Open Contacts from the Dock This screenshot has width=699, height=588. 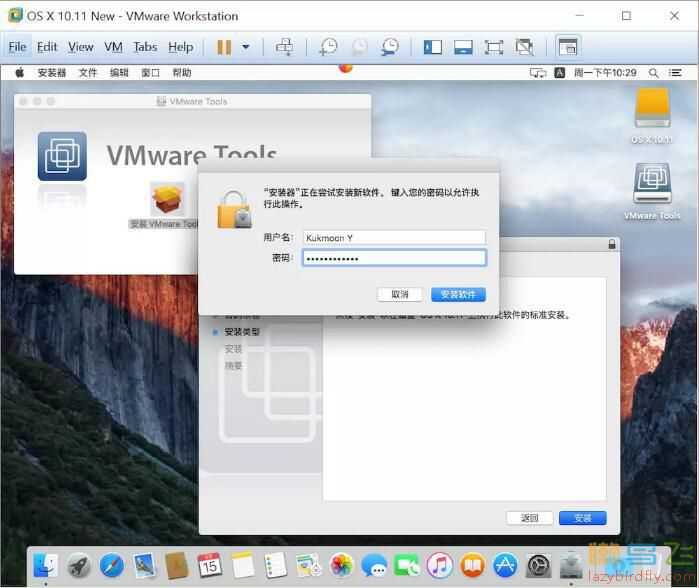177,566
